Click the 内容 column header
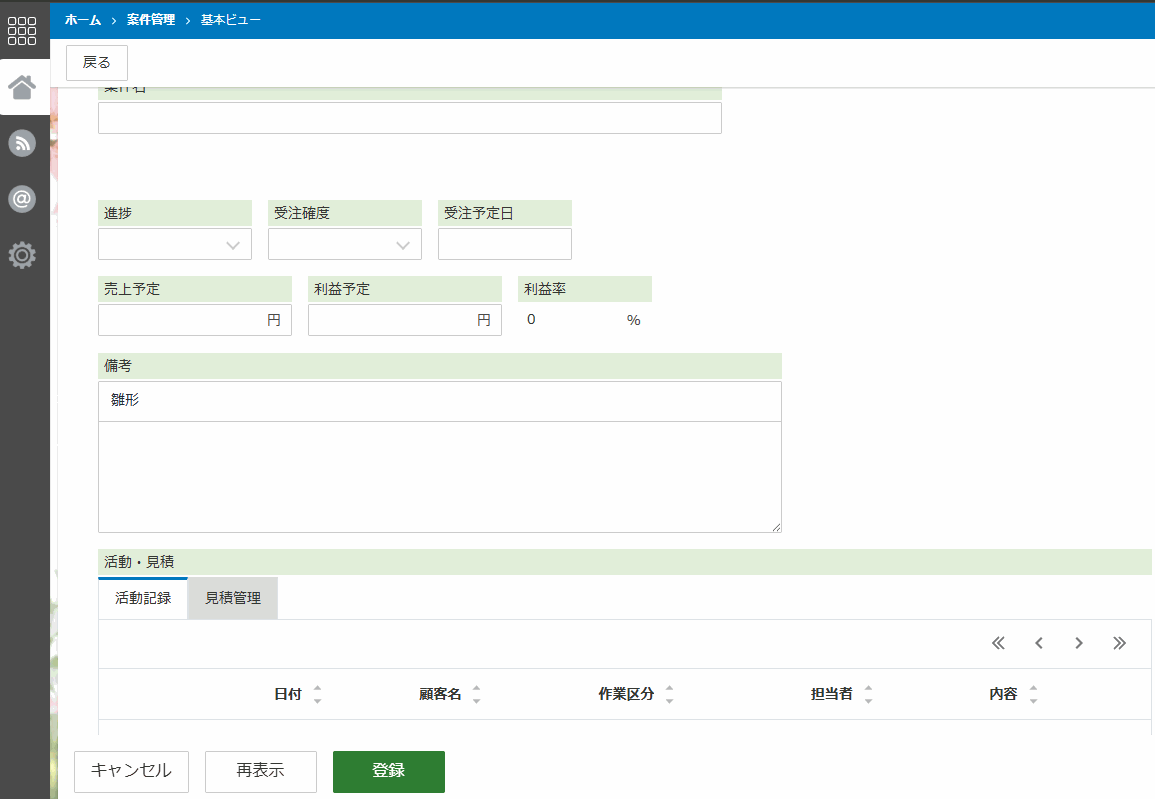Screen dimensions: 1155x799 (1003, 694)
